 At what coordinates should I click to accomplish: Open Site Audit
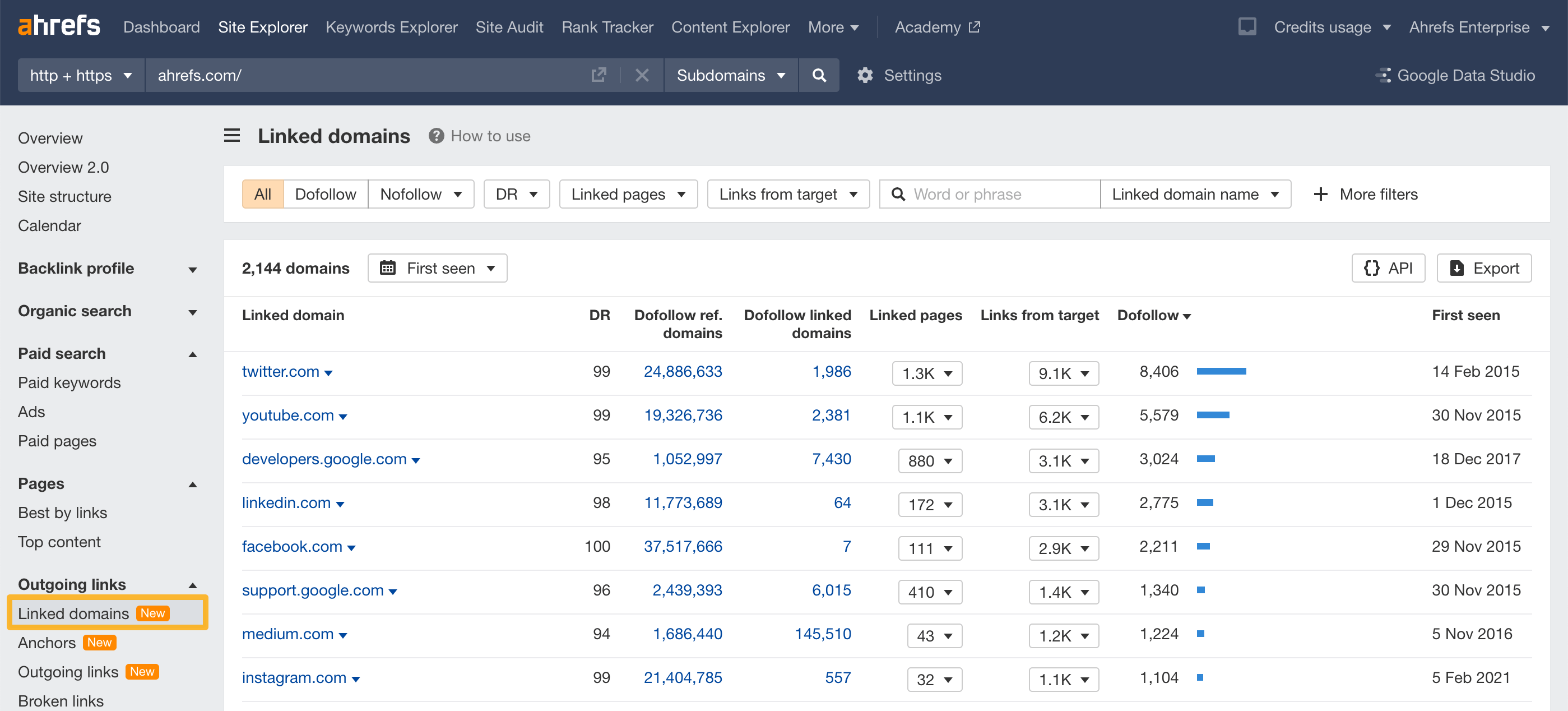click(509, 27)
